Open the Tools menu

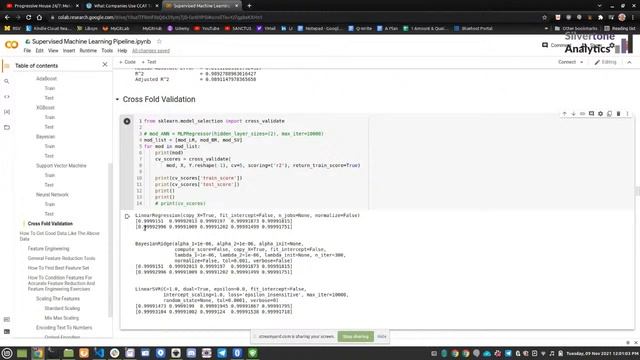click(x=107, y=51)
